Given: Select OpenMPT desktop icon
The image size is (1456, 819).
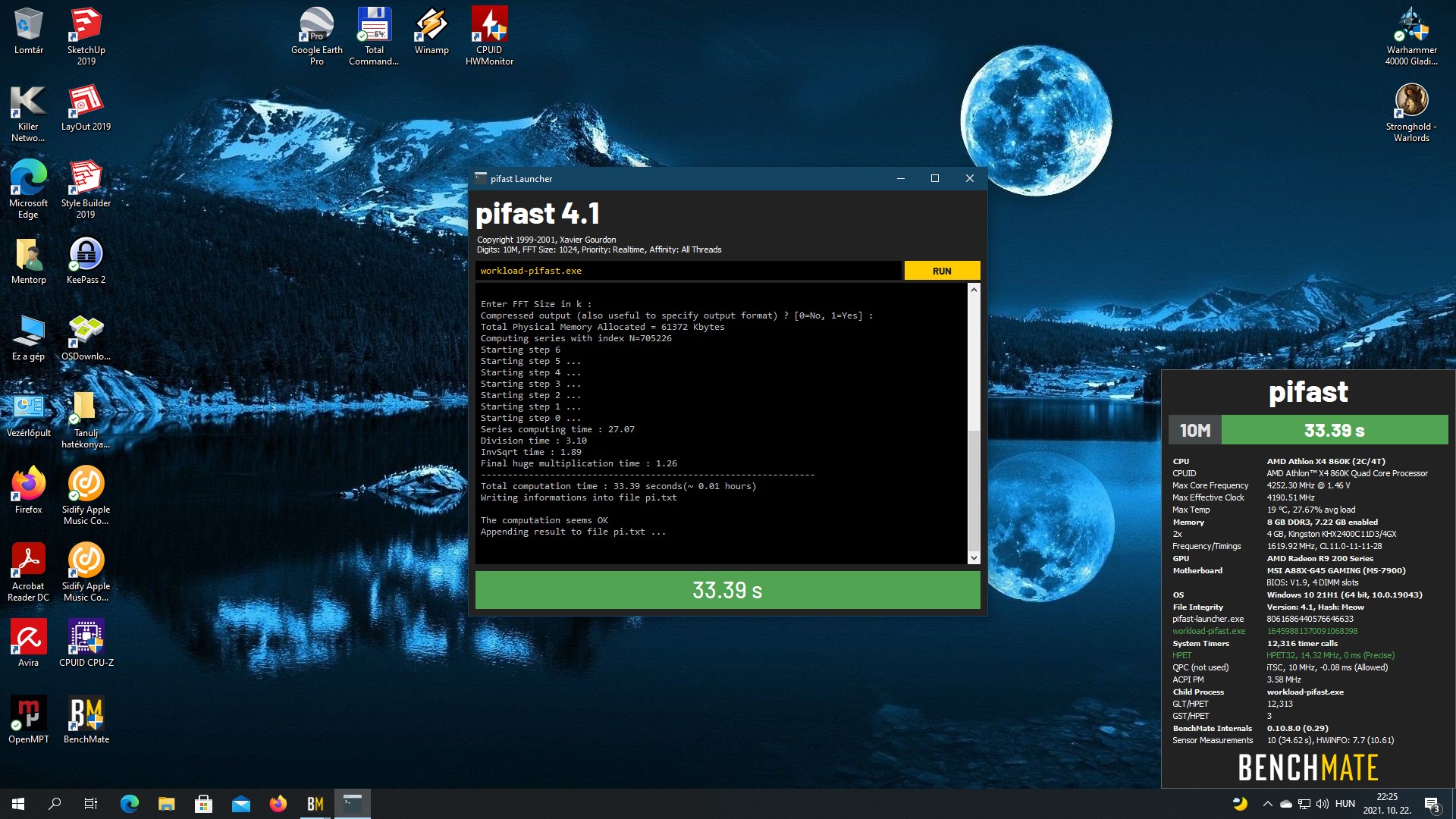Looking at the screenshot, I should (x=28, y=720).
